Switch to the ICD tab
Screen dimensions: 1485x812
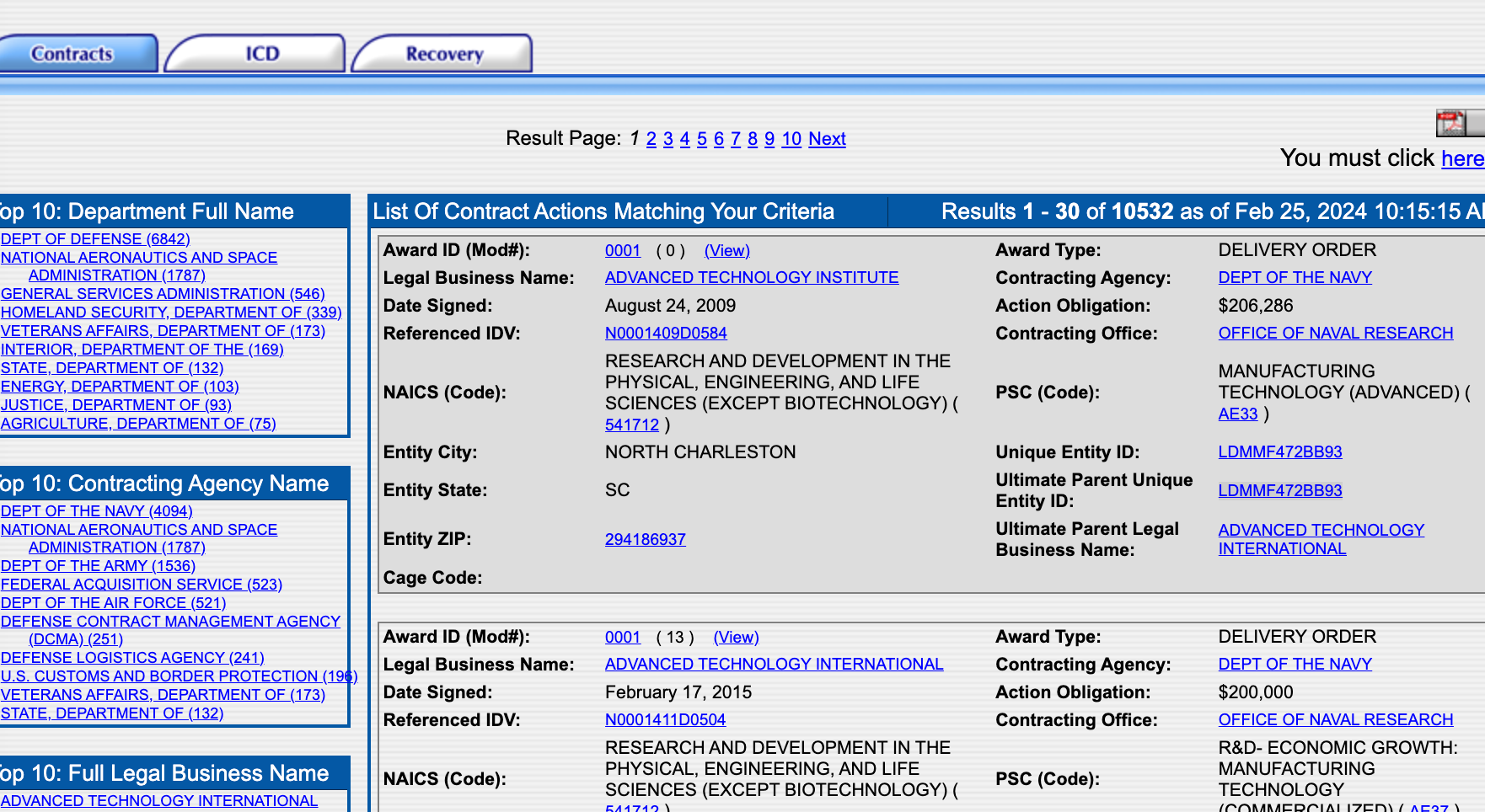click(x=255, y=53)
